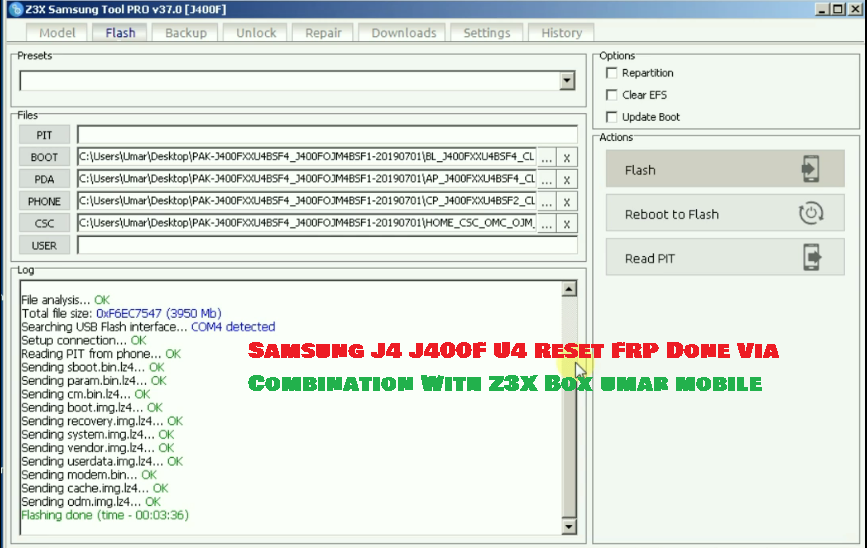Select the 'Total file size' log line

tap(121, 314)
